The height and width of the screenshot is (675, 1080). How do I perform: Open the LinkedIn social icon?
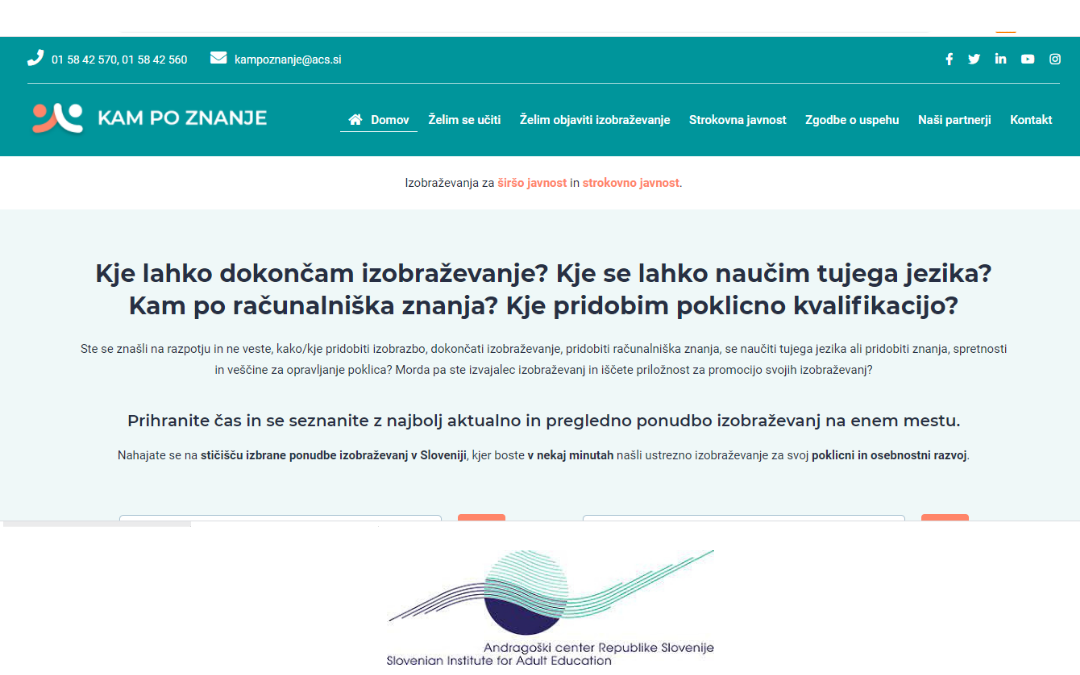pyautogui.click(x=1000, y=59)
